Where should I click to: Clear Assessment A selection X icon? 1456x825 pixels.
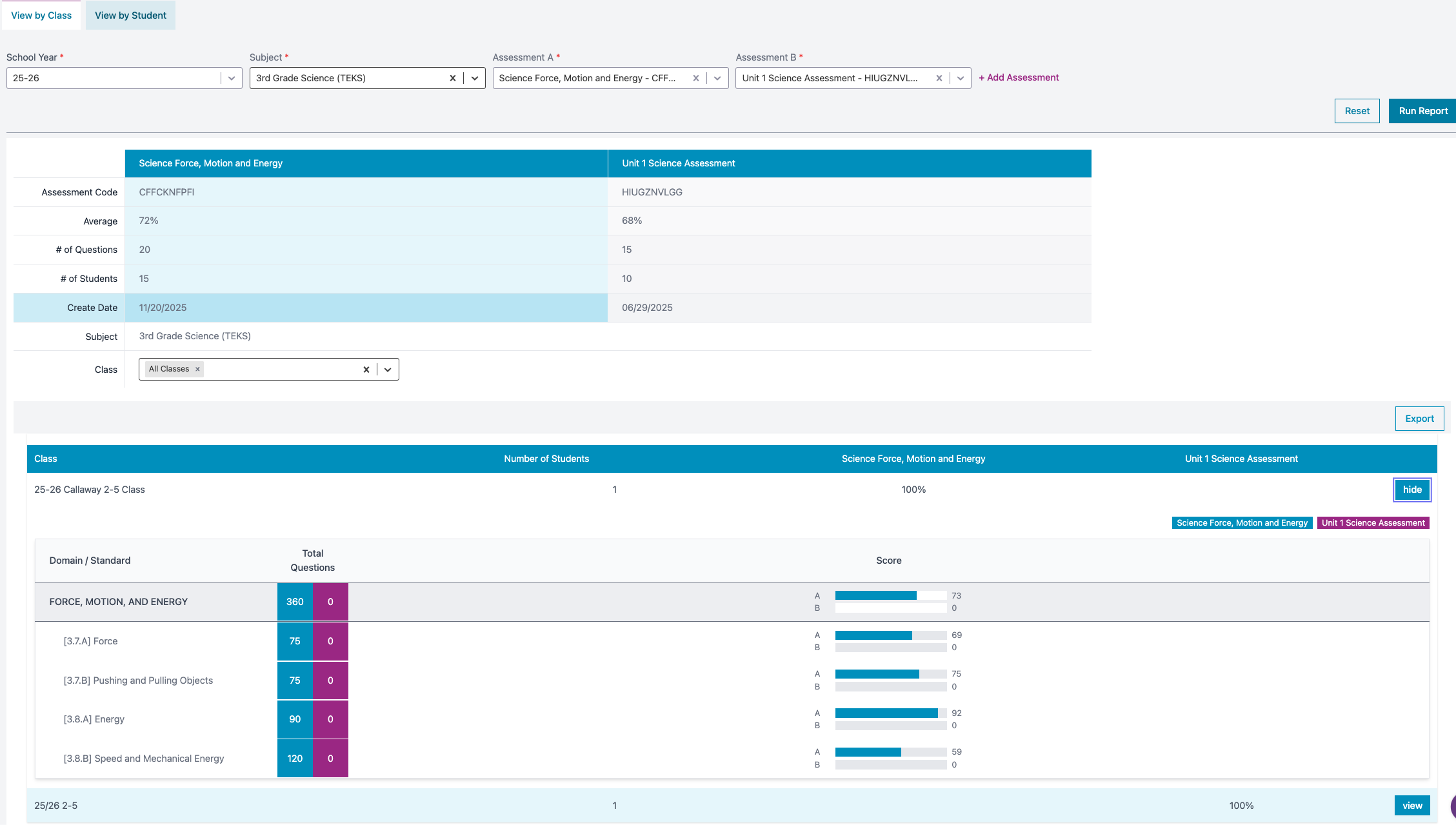(695, 78)
